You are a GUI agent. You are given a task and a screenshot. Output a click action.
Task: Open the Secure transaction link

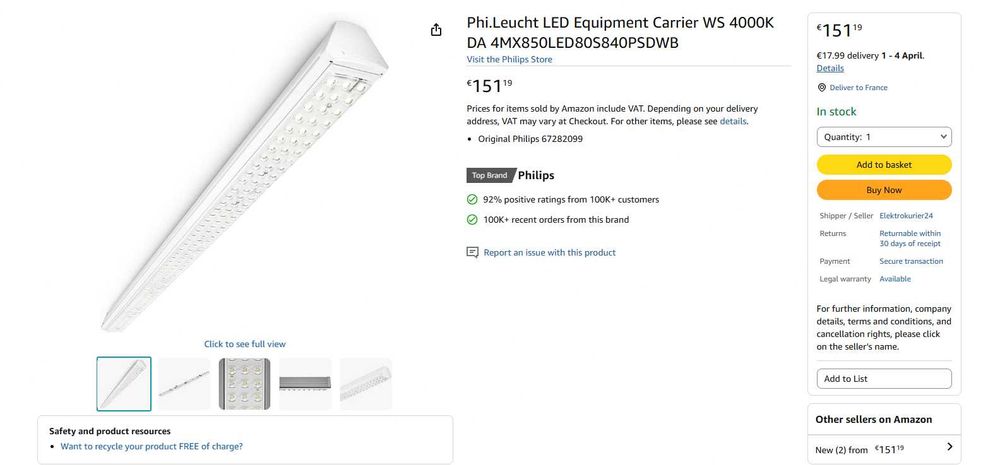click(911, 261)
